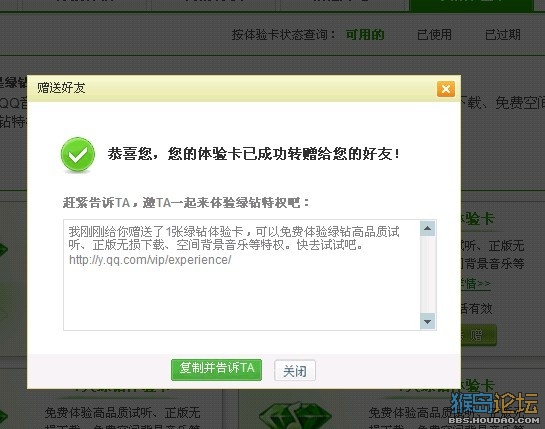Image resolution: width=545 pixels, height=429 pixels.
Task: Select the 可用的 status filter
Action: [x=365, y=34]
